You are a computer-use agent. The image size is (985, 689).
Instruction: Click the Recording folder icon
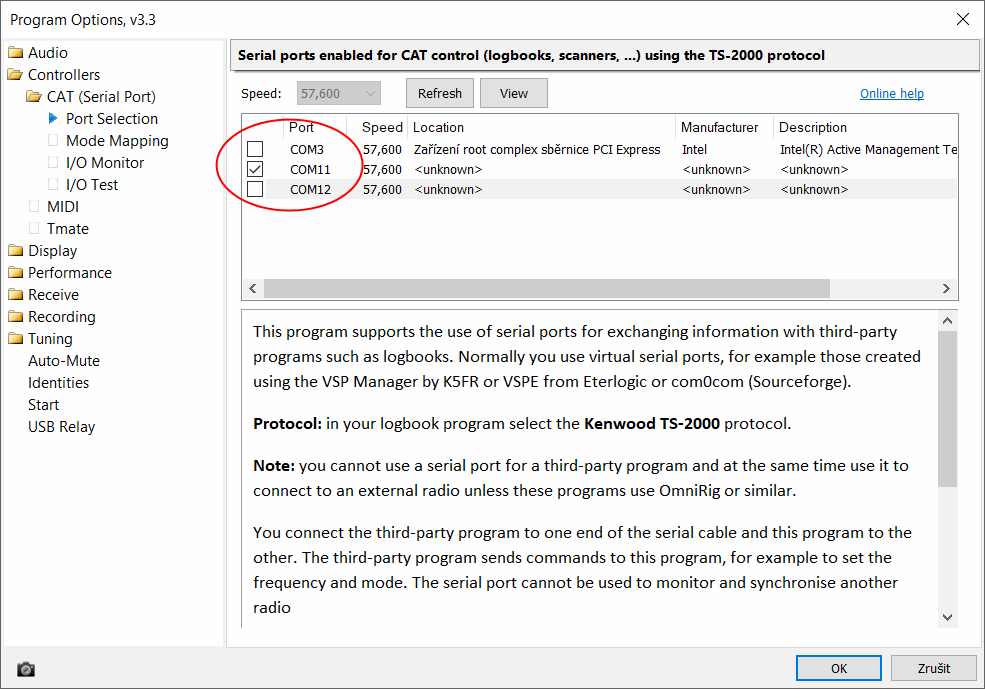pyautogui.click(x=15, y=317)
